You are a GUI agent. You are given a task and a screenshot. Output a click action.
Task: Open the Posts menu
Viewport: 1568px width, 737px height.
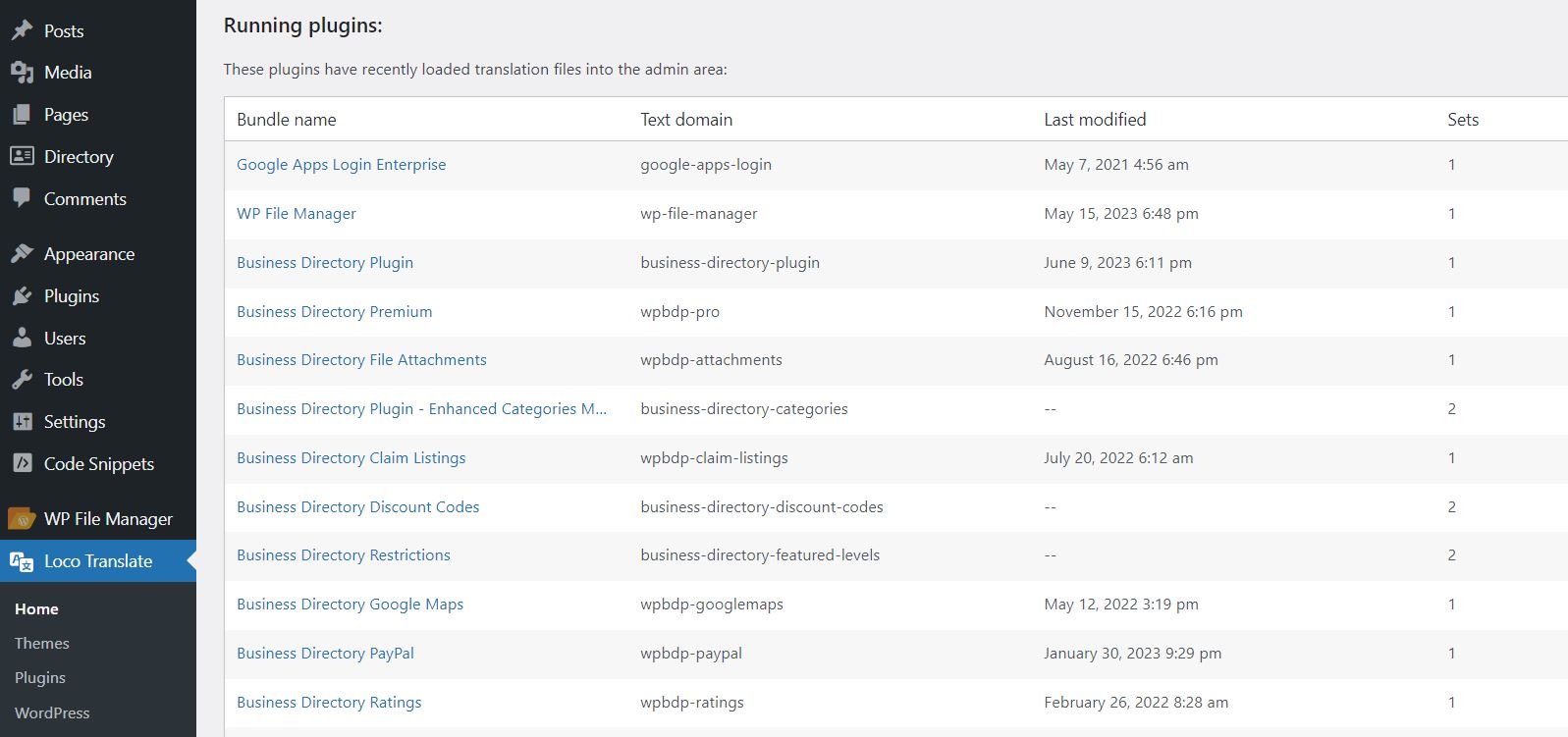coord(64,31)
